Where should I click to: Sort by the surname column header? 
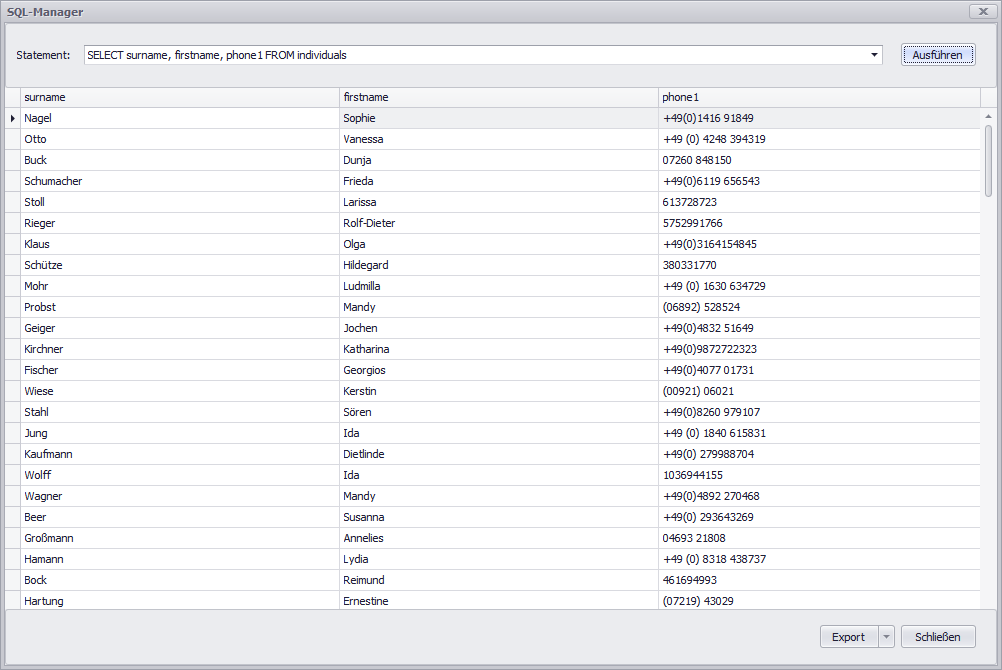pos(180,97)
